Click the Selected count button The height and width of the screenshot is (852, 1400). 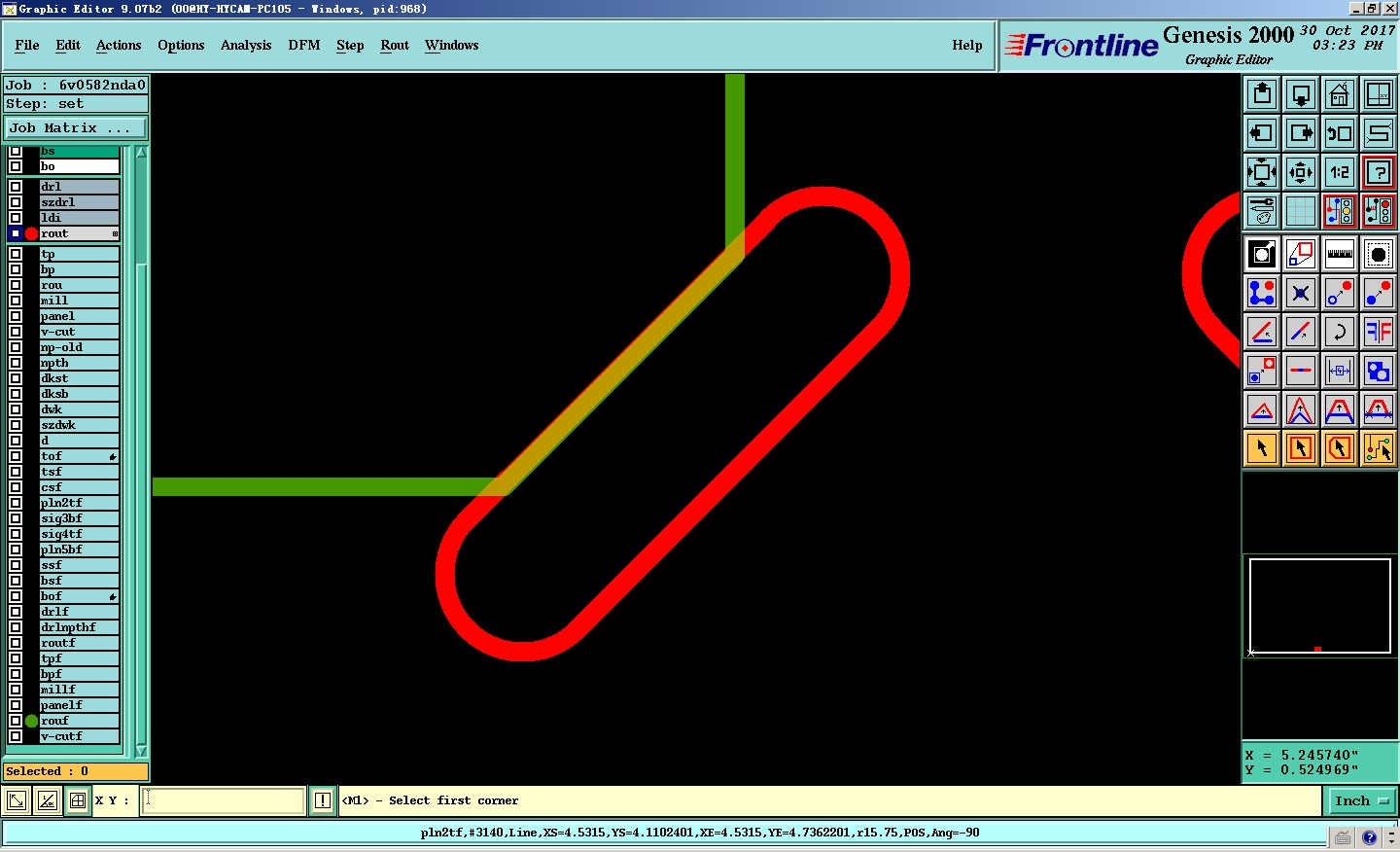pyautogui.click(x=76, y=771)
